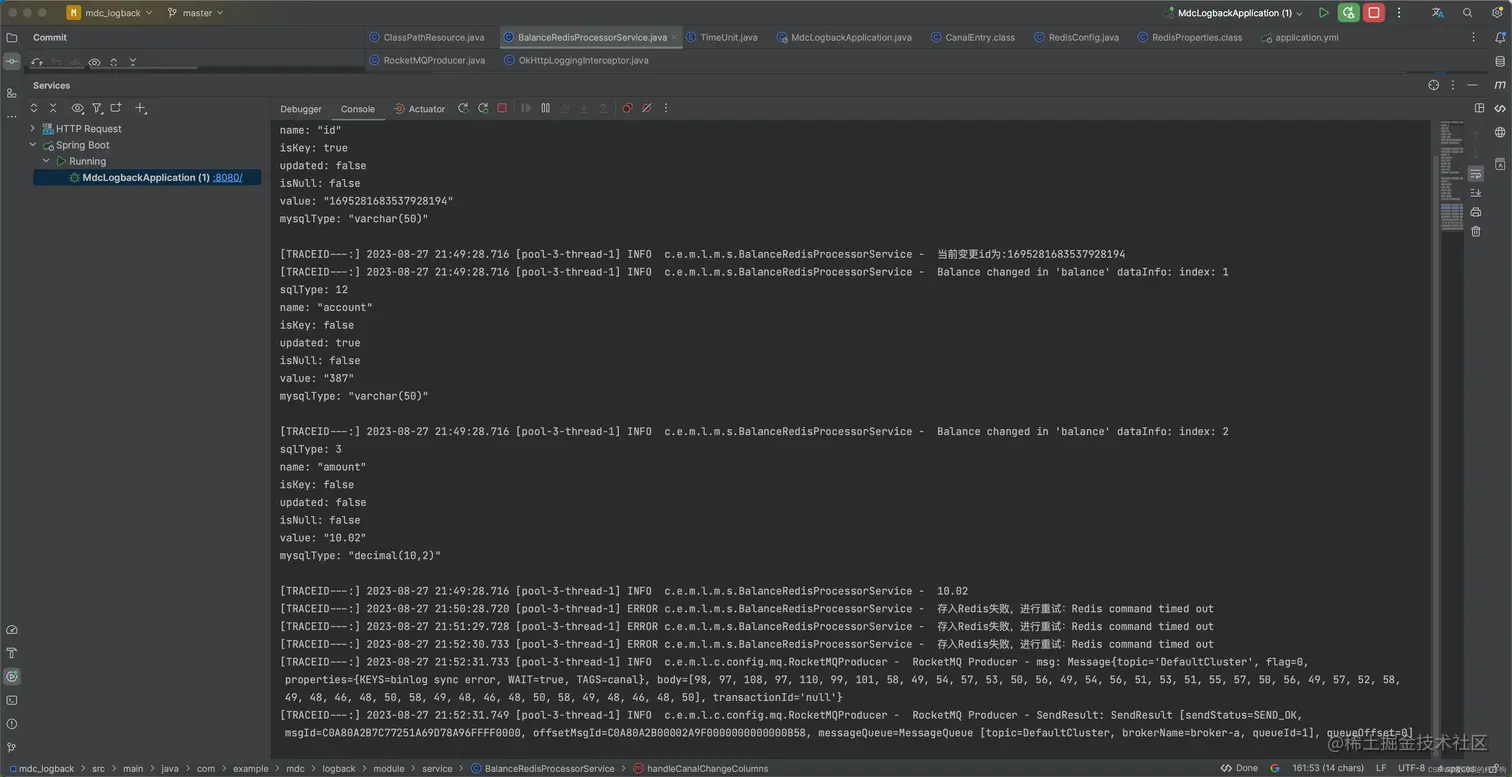
Task: Open the Database tool window icon
Action: coord(1500,61)
